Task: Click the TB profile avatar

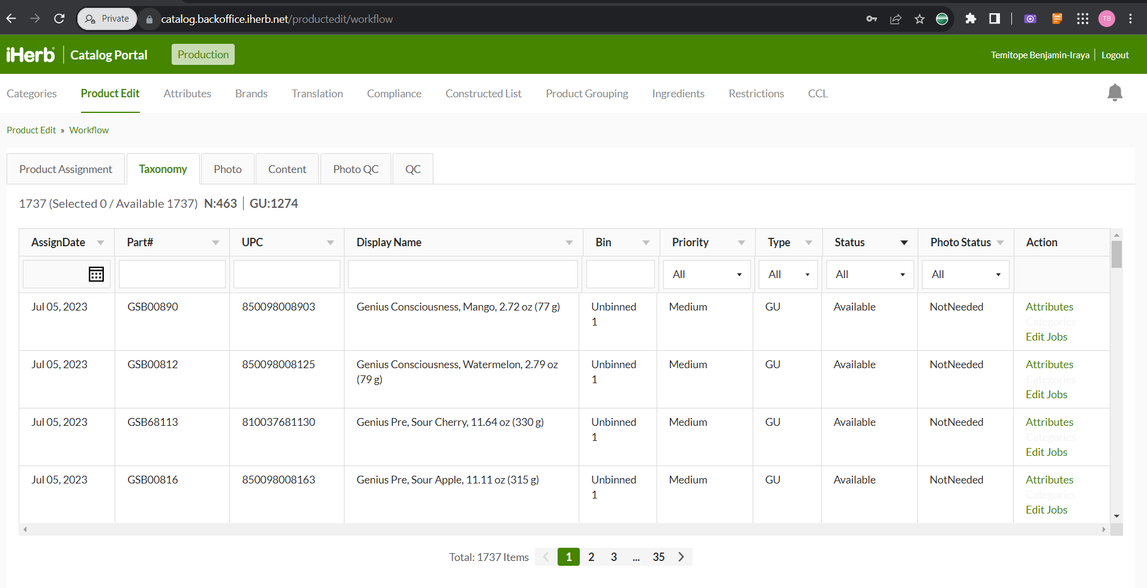Action: [x=1106, y=19]
